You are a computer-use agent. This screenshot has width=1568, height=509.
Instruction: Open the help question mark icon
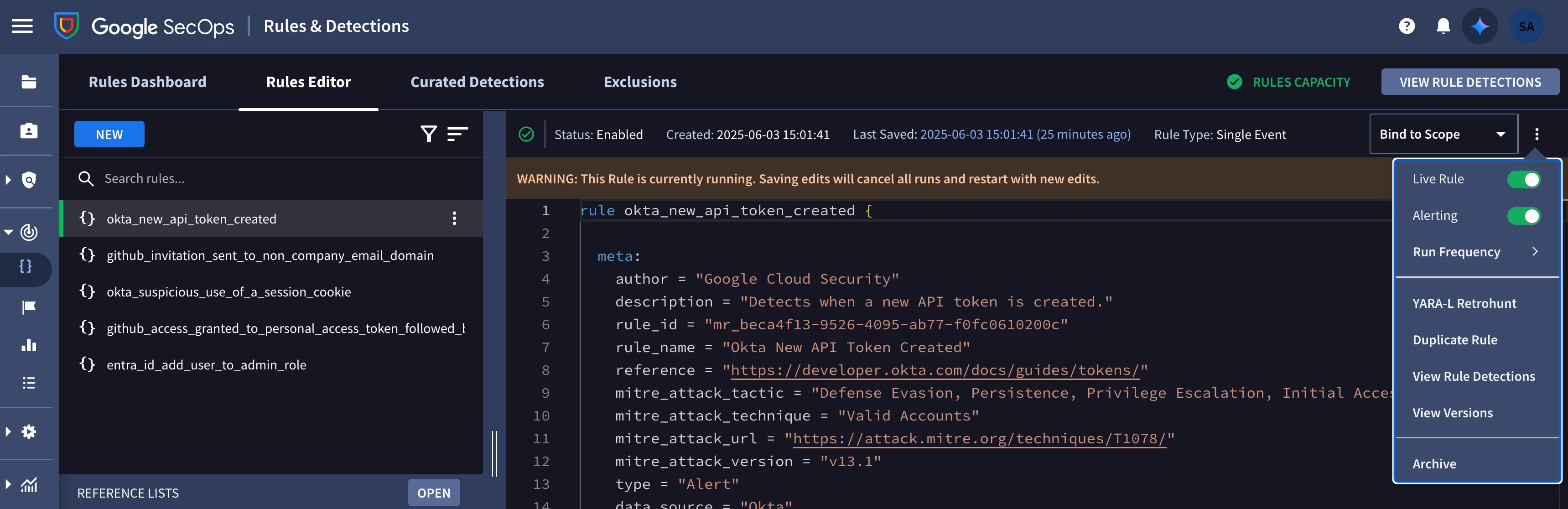point(1406,26)
